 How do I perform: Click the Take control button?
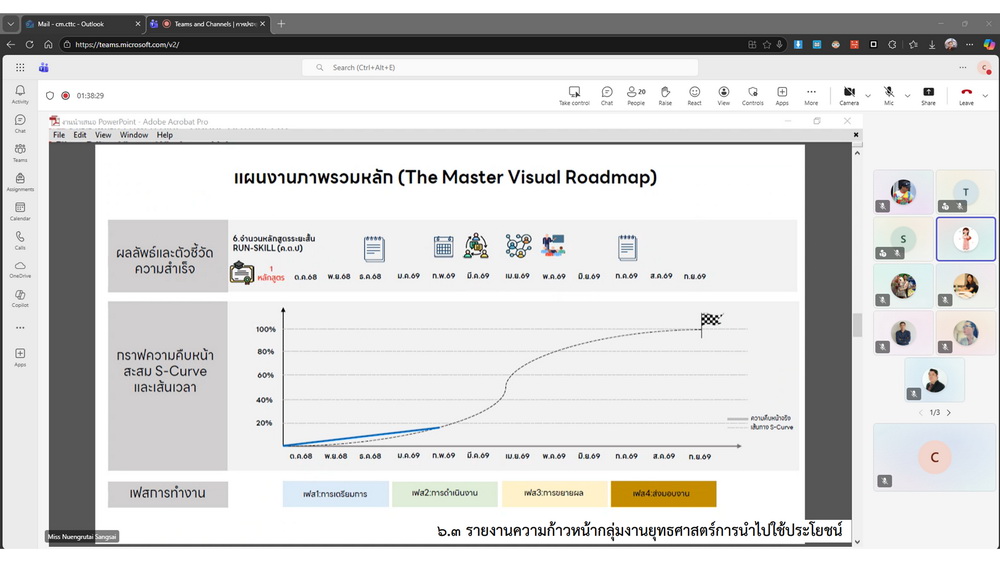[574, 95]
